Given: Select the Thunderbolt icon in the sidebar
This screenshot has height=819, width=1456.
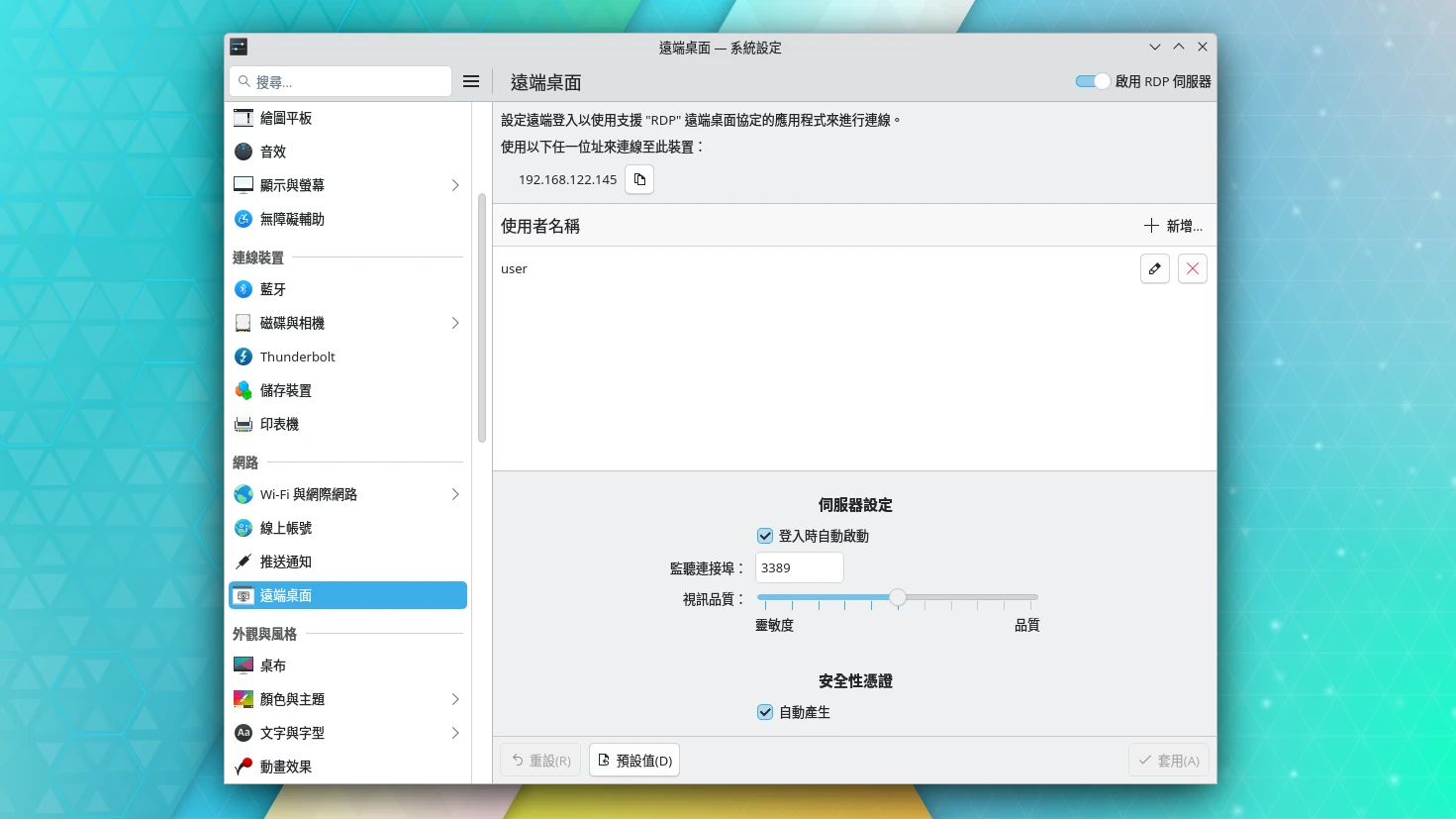Looking at the screenshot, I should [x=243, y=357].
